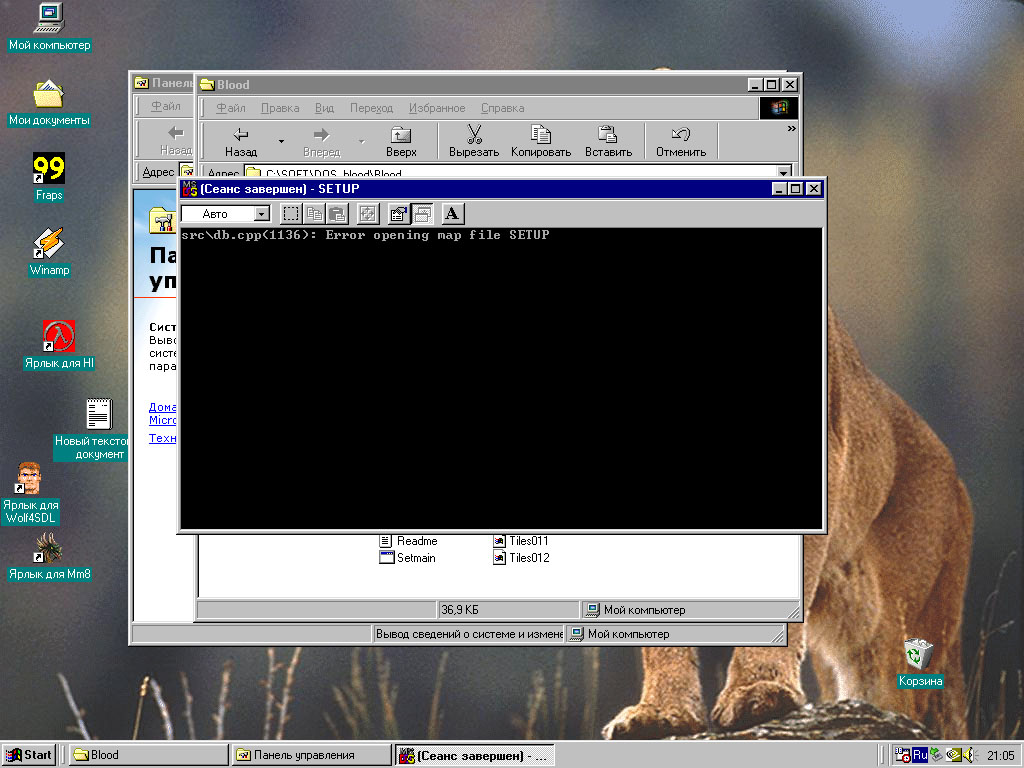Viewport: 1024px width, 768px height.
Task: Click the Paste icon in DOS toolbar
Action: pyautogui.click(x=337, y=213)
